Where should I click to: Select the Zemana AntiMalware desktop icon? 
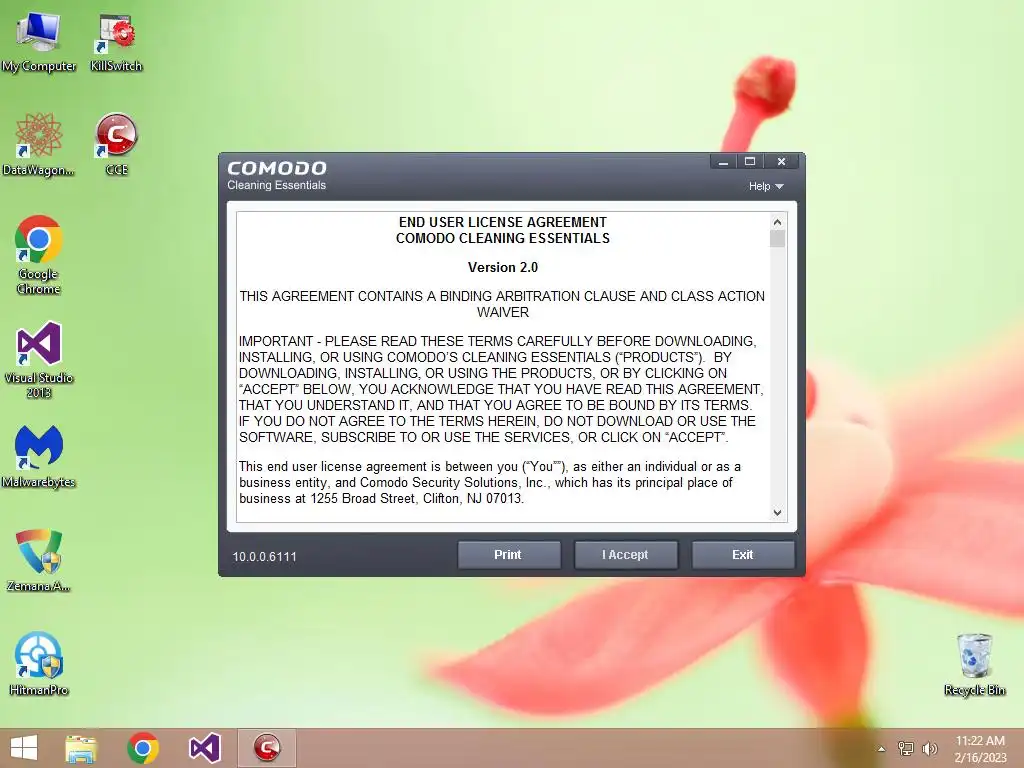click(x=39, y=560)
